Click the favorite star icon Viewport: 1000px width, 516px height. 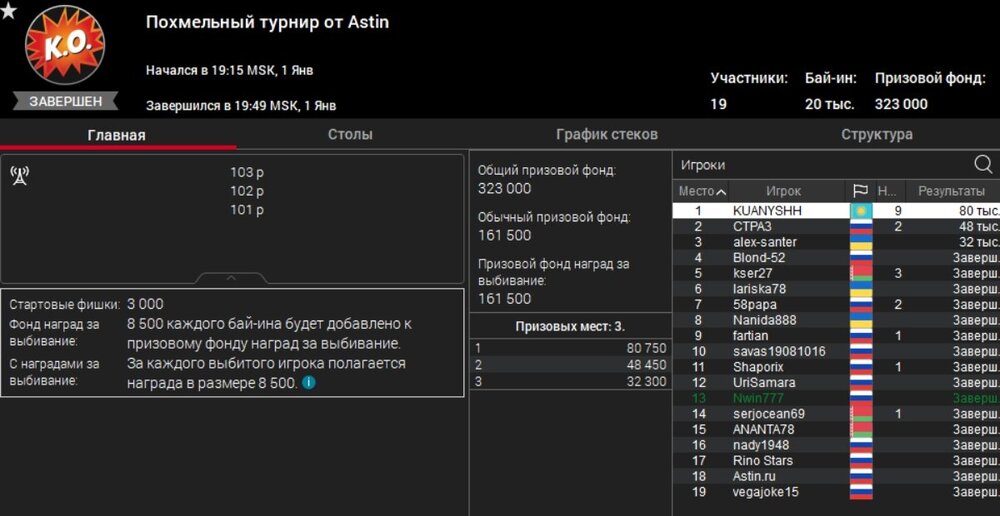pos(7,11)
